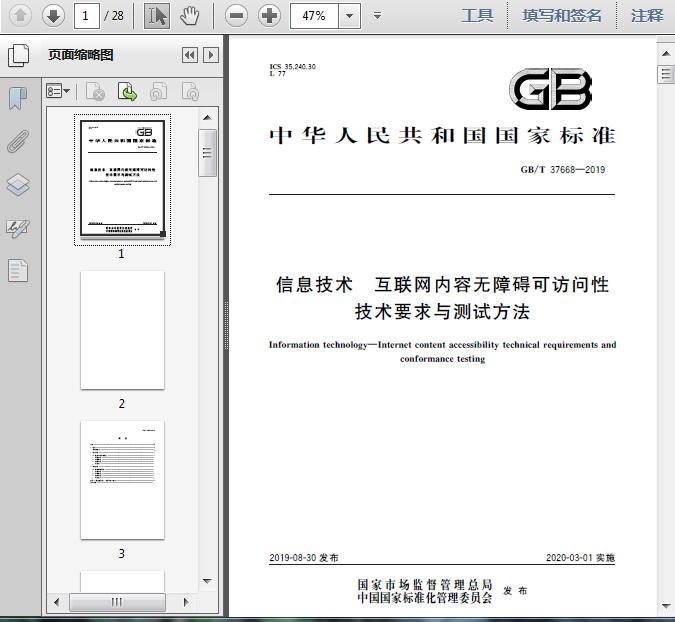Open the bookmarks panel icon
Screen dimensions: 675x622
pos(18,98)
